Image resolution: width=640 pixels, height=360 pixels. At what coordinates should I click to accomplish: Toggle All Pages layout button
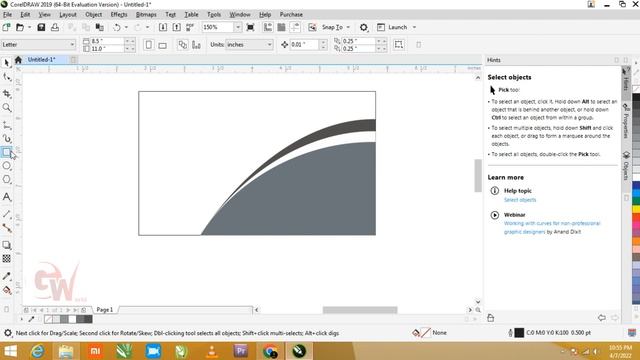[182, 44]
